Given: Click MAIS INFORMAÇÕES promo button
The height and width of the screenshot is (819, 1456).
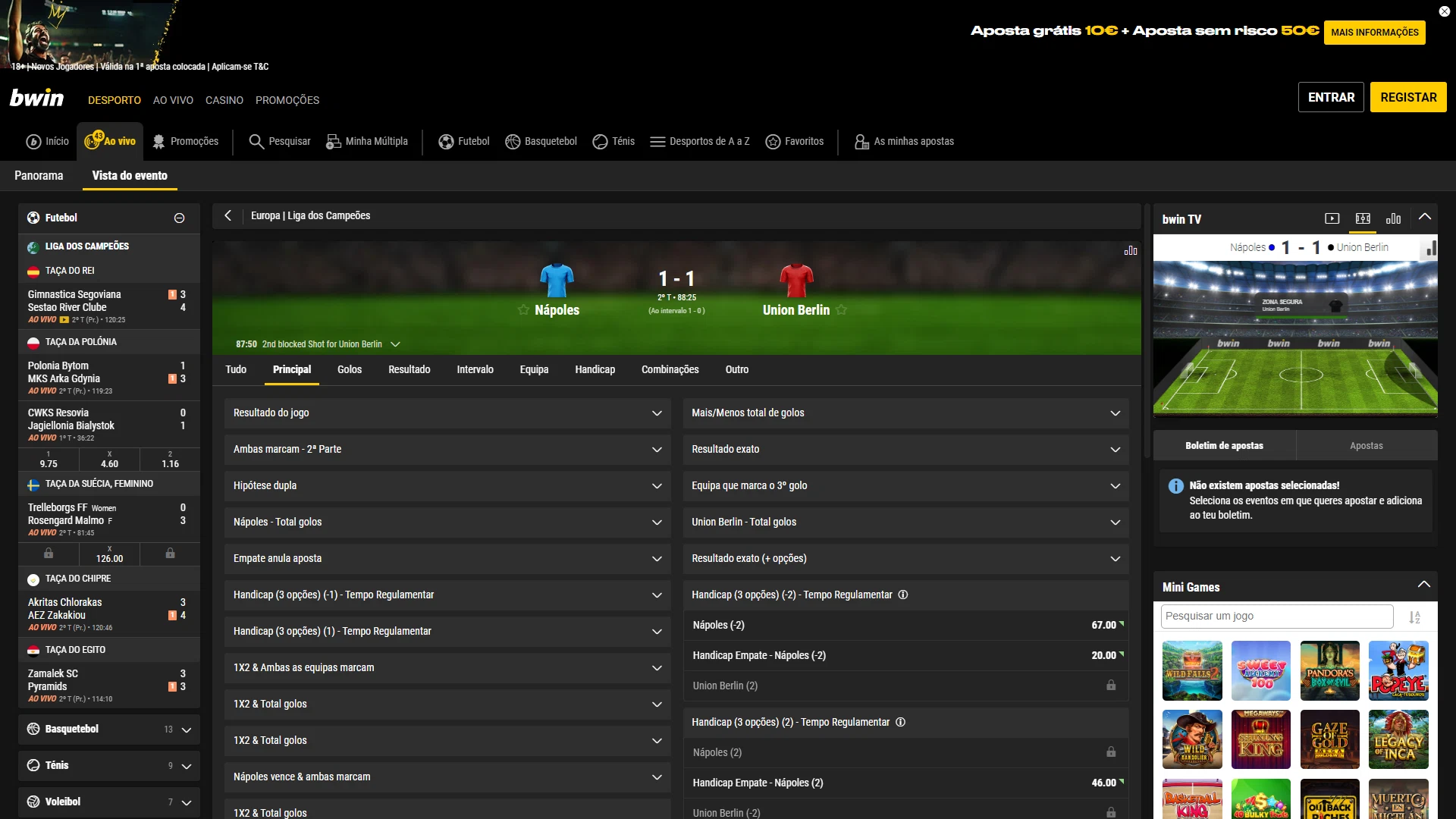Looking at the screenshot, I should tap(1374, 32).
